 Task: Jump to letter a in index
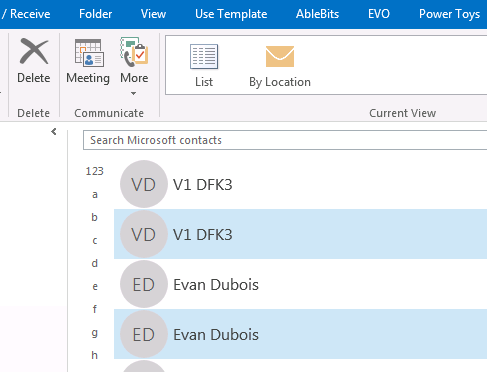coord(95,194)
